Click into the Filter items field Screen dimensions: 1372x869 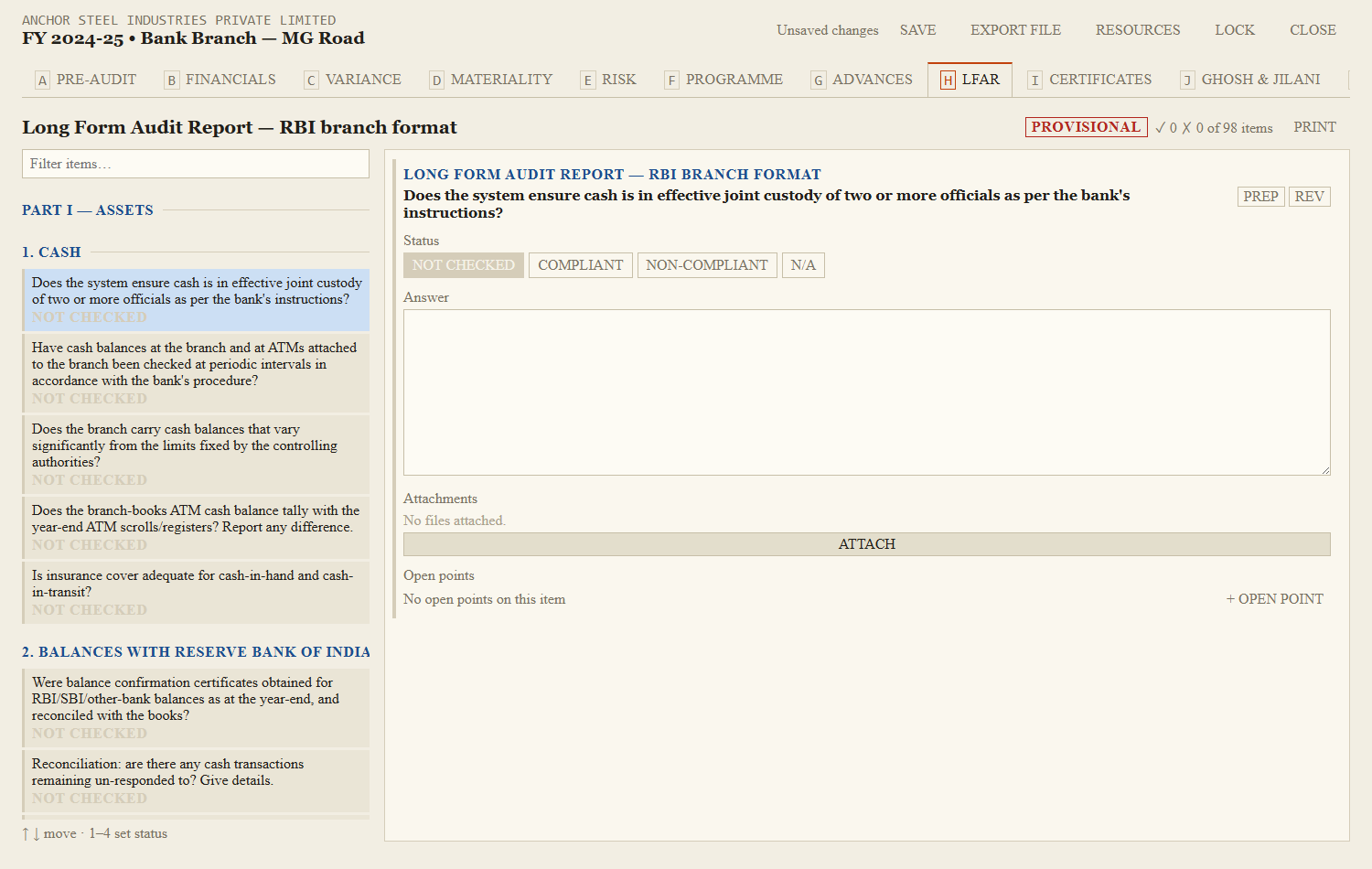click(196, 164)
